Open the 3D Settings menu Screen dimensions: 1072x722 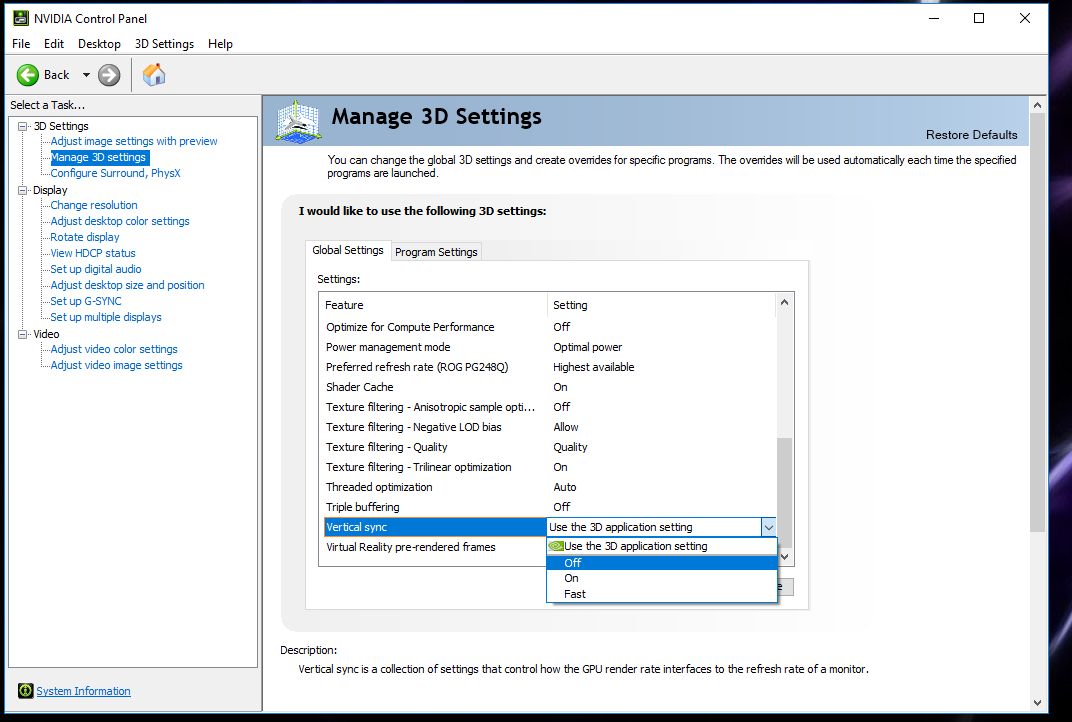pyautogui.click(x=164, y=44)
